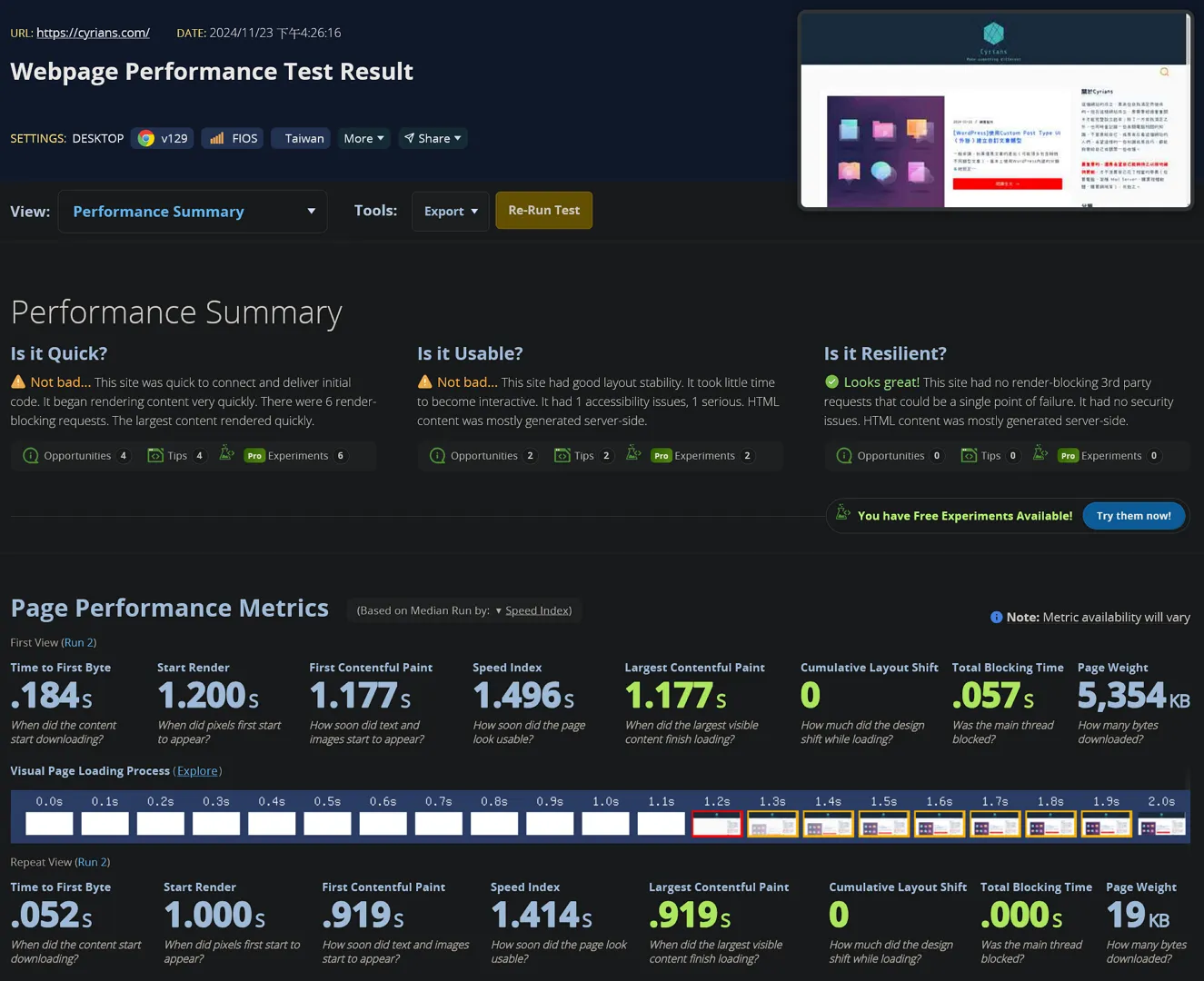Select the 1.2s filmstrip frame

[x=717, y=825]
